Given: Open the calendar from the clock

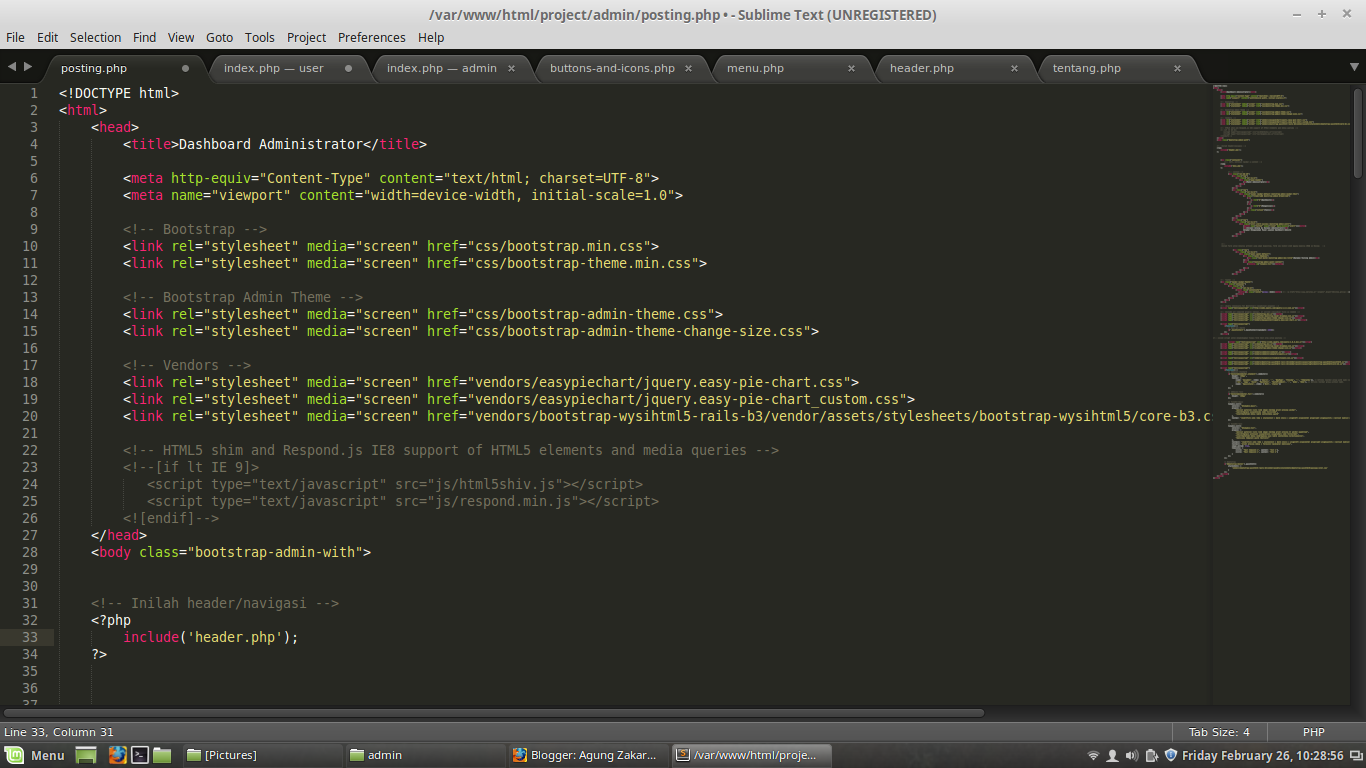Looking at the screenshot, I should tap(1263, 756).
